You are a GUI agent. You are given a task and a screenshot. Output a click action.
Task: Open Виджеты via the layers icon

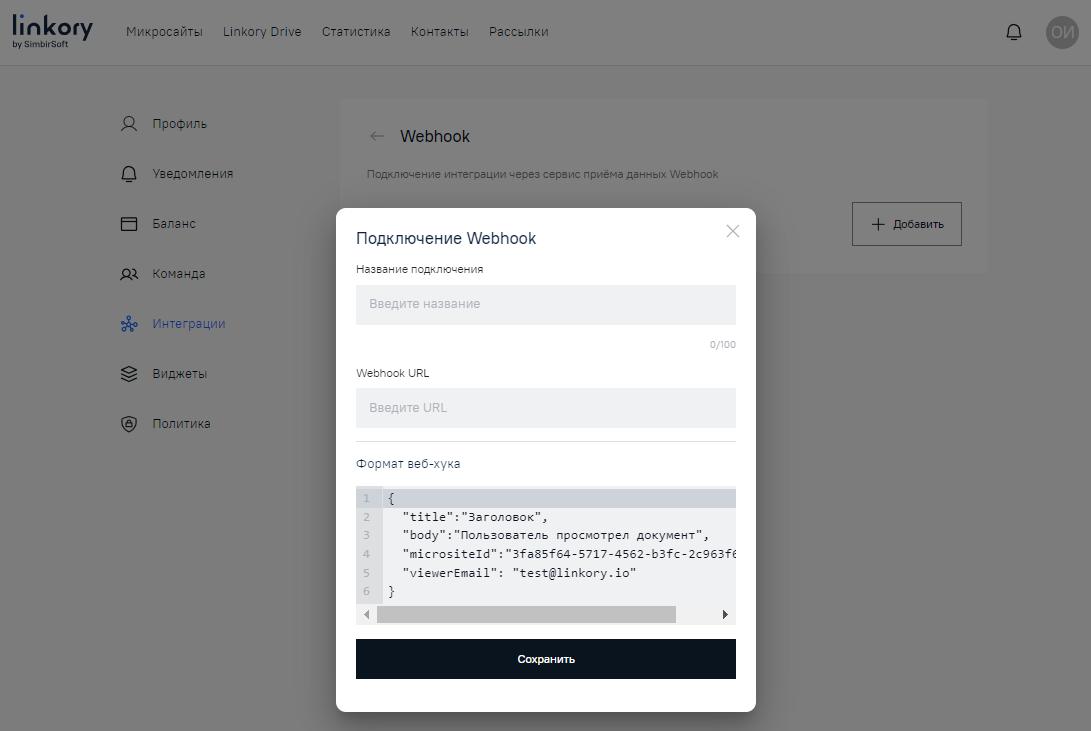[x=128, y=373]
